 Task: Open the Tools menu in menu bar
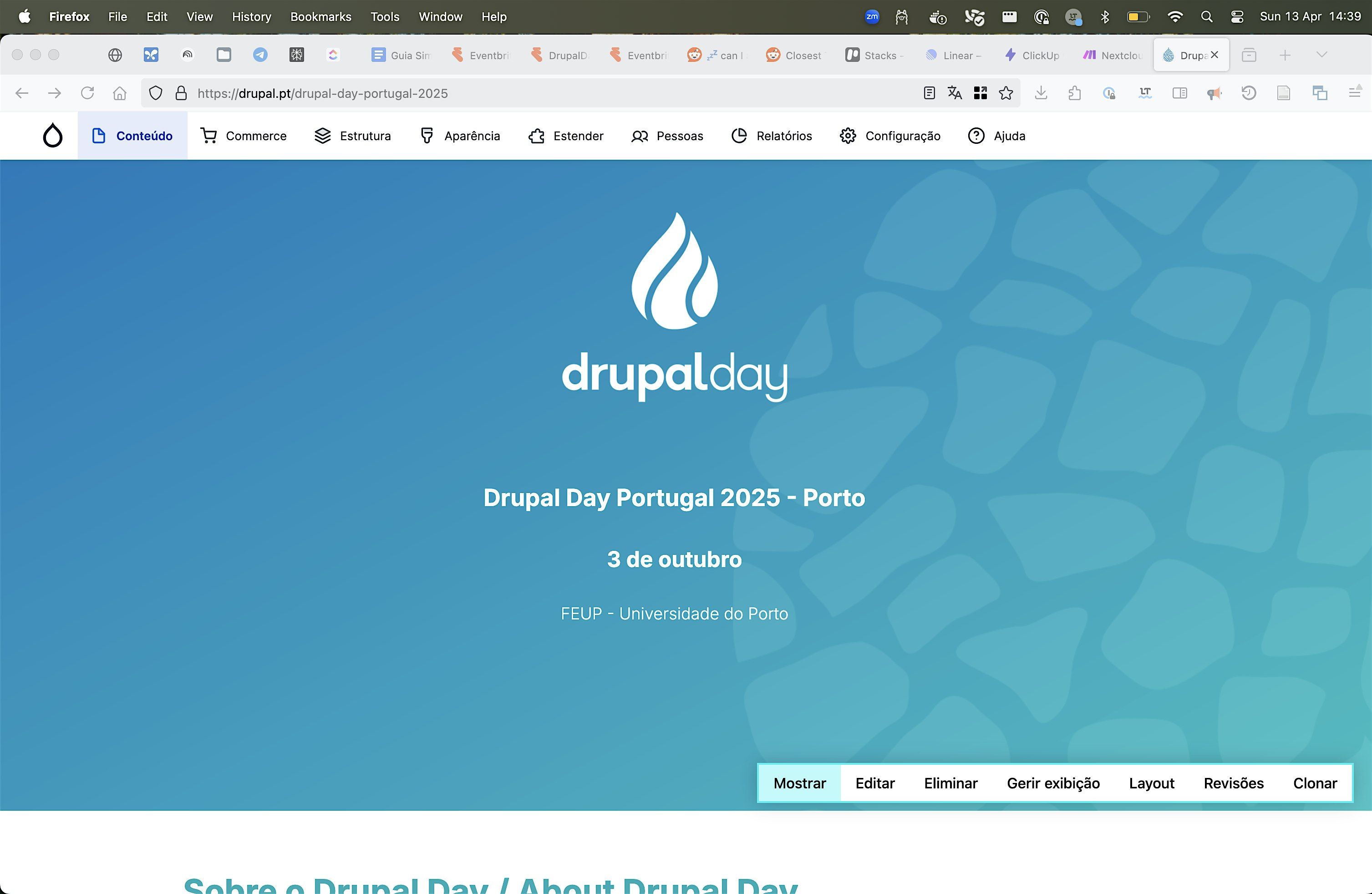[x=385, y=17]
